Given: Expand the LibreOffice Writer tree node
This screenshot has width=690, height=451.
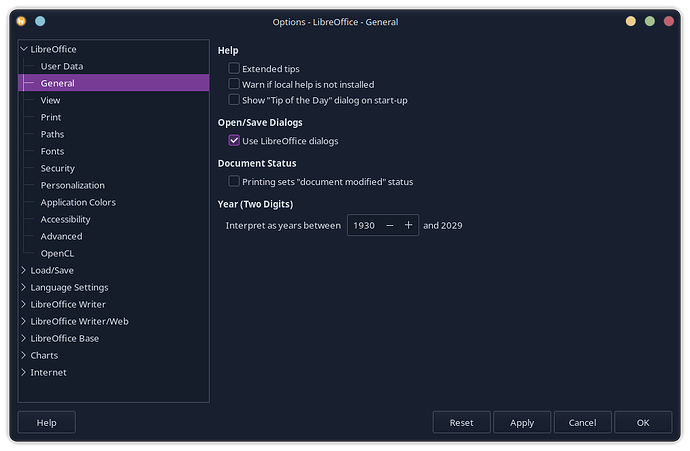Looking at the screenshot, I should pos(24,304).
